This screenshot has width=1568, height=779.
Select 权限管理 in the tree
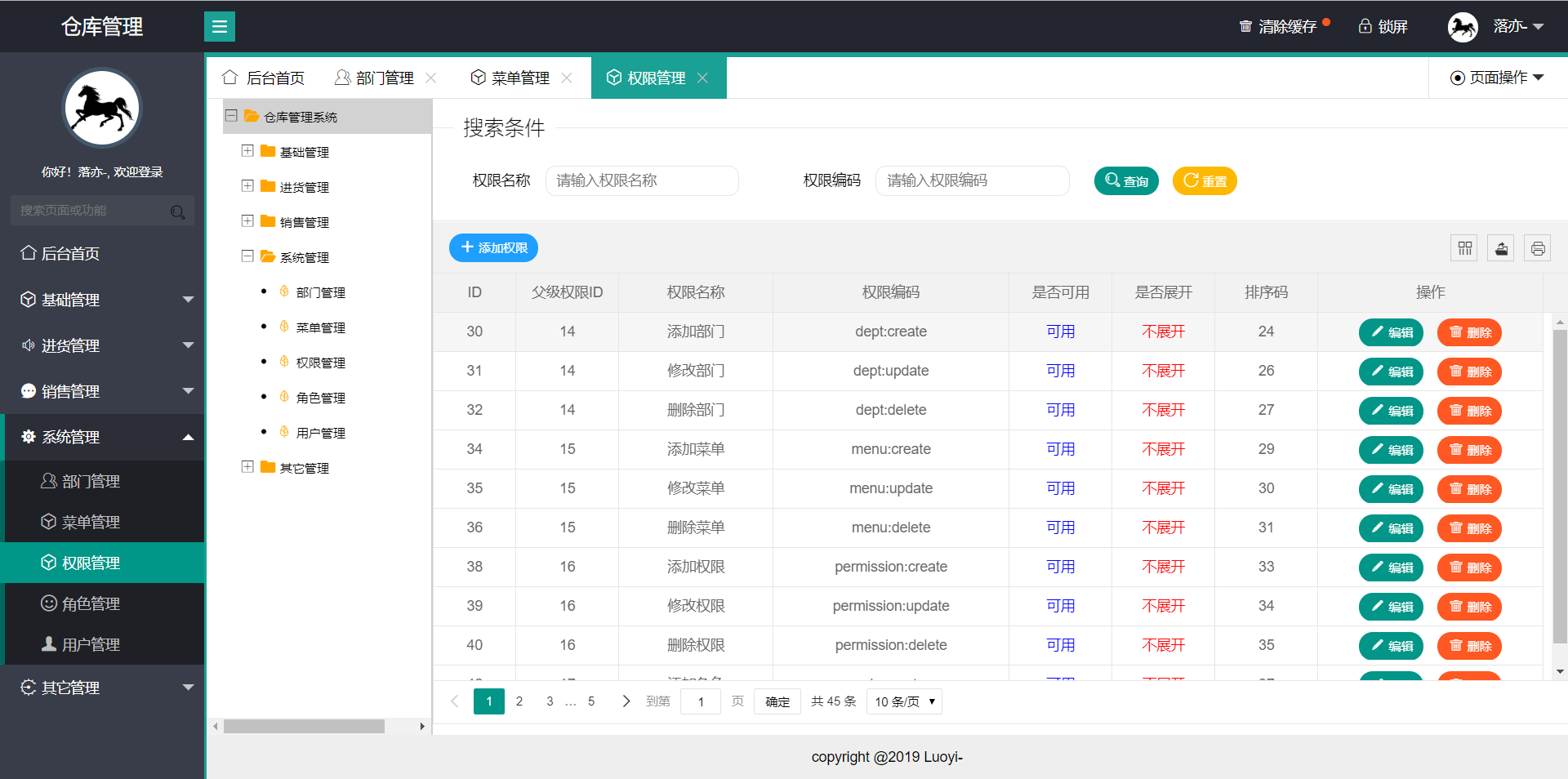click(x=320, y=363)
